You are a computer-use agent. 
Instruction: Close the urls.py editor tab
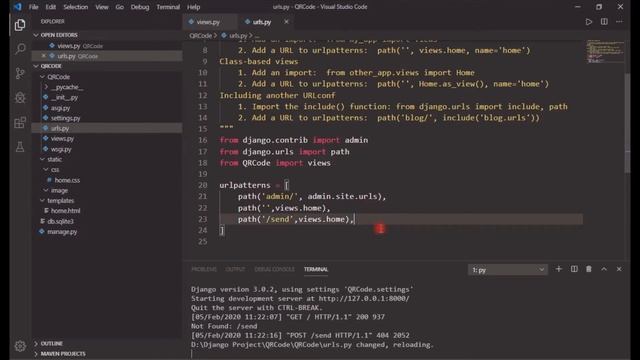[x=286, y=22]
